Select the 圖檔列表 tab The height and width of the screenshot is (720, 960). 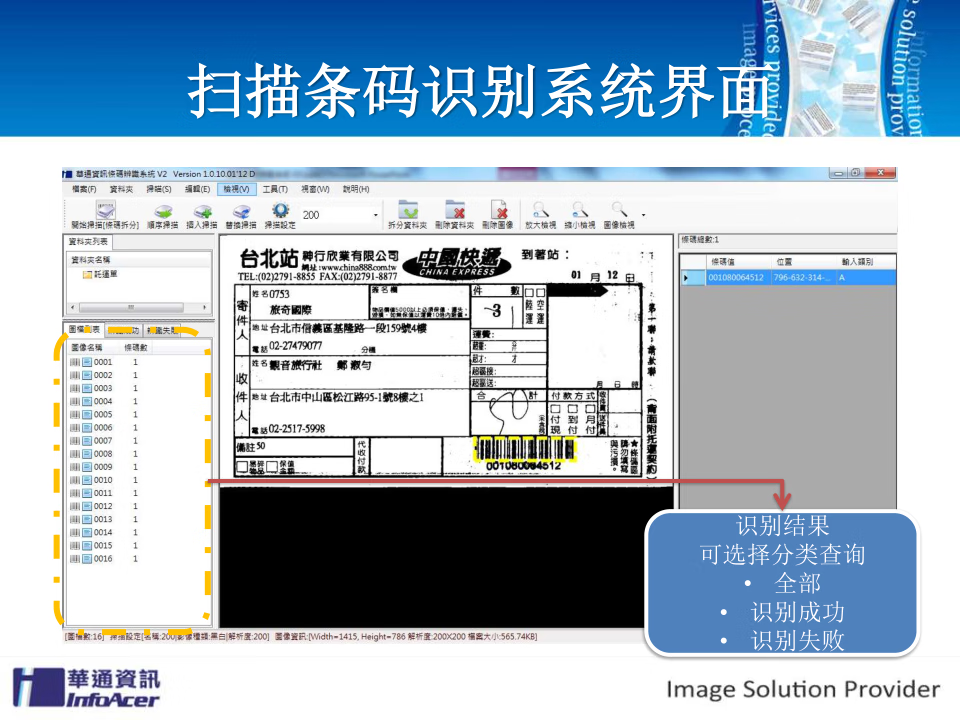84,329
